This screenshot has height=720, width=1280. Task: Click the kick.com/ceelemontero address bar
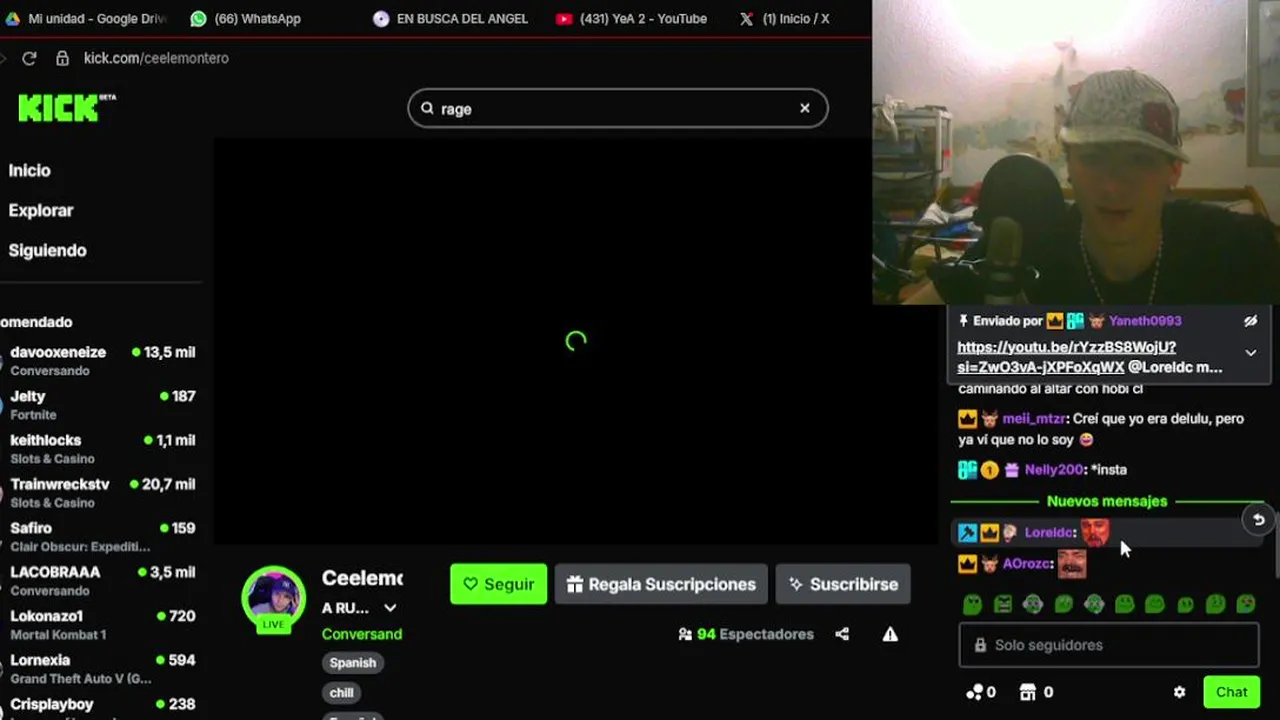click(156, 58)
